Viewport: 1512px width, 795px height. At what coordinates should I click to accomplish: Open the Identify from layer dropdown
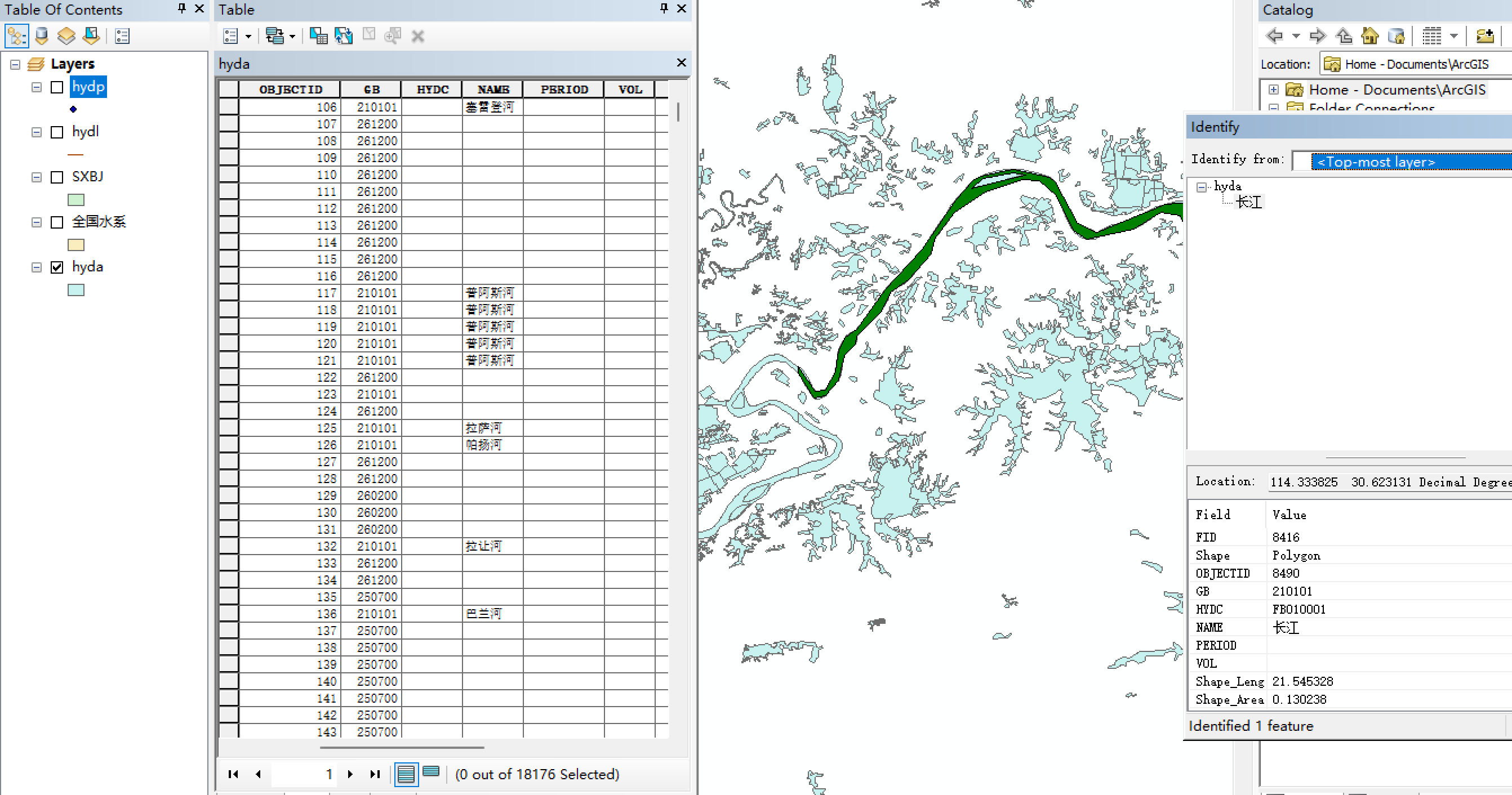pyautogui.click(x=1409, y=162)
